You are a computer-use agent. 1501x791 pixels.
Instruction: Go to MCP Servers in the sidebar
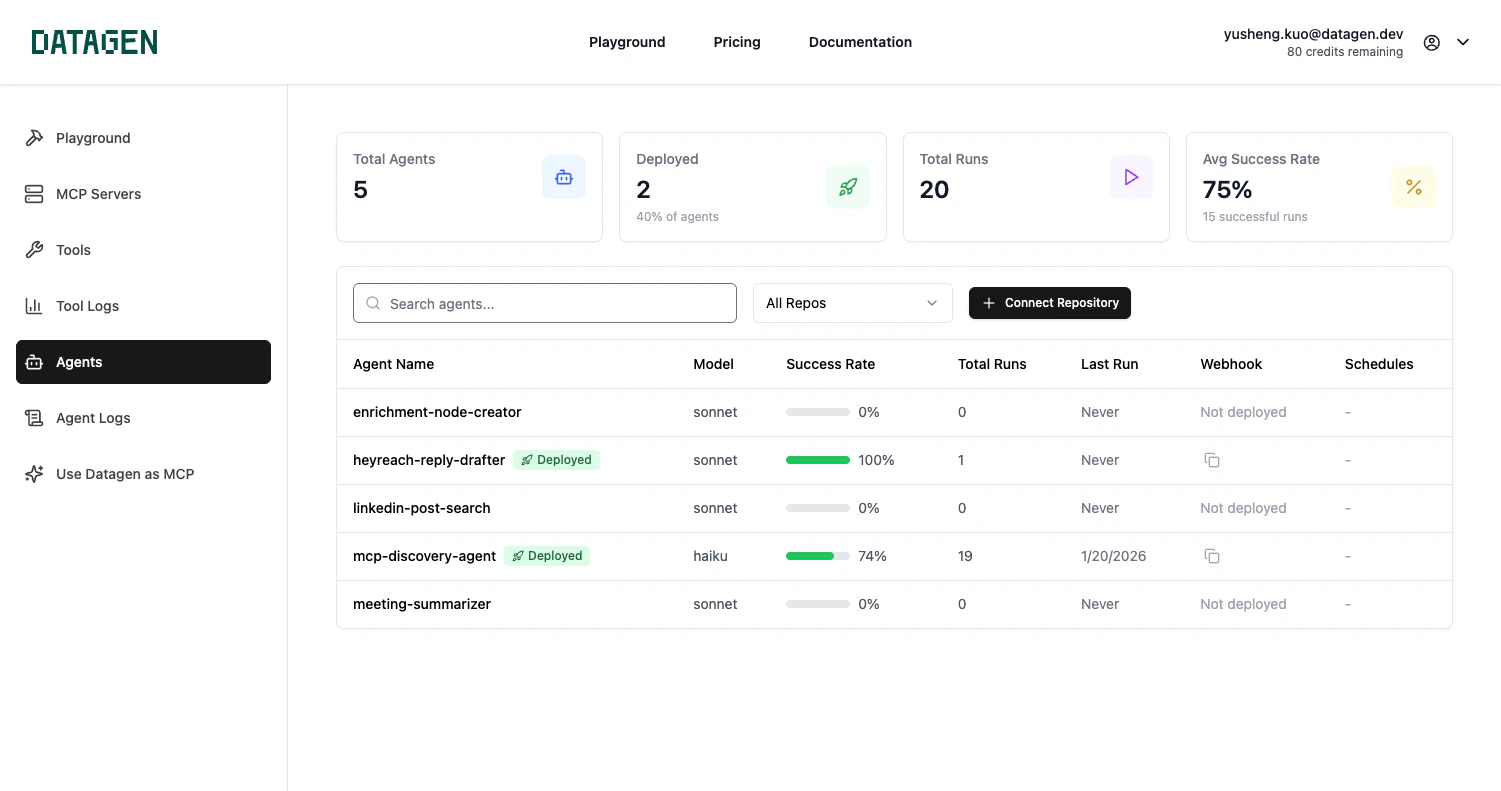[143, 194]
